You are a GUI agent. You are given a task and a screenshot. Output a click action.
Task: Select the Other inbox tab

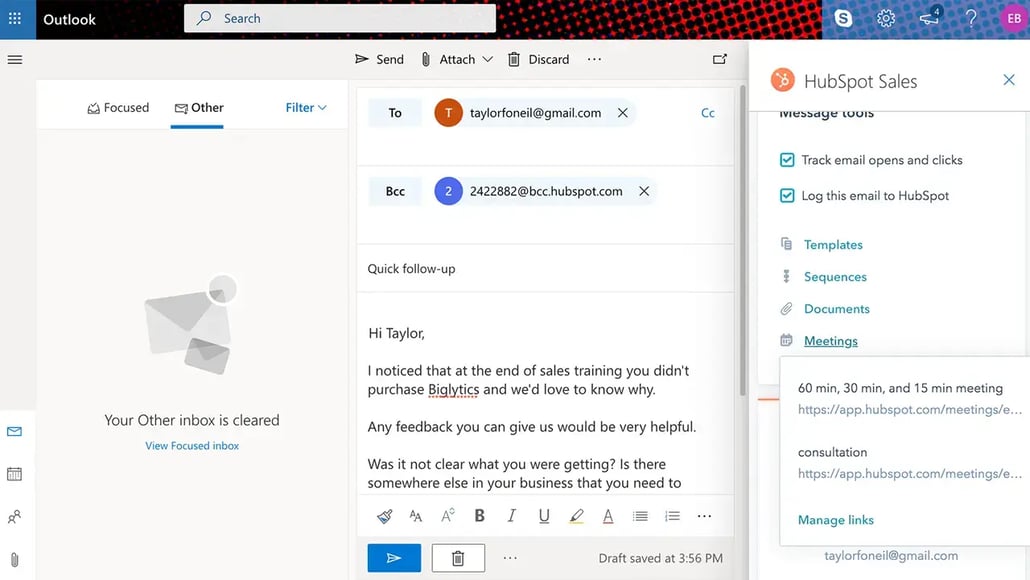pos(199,108)
